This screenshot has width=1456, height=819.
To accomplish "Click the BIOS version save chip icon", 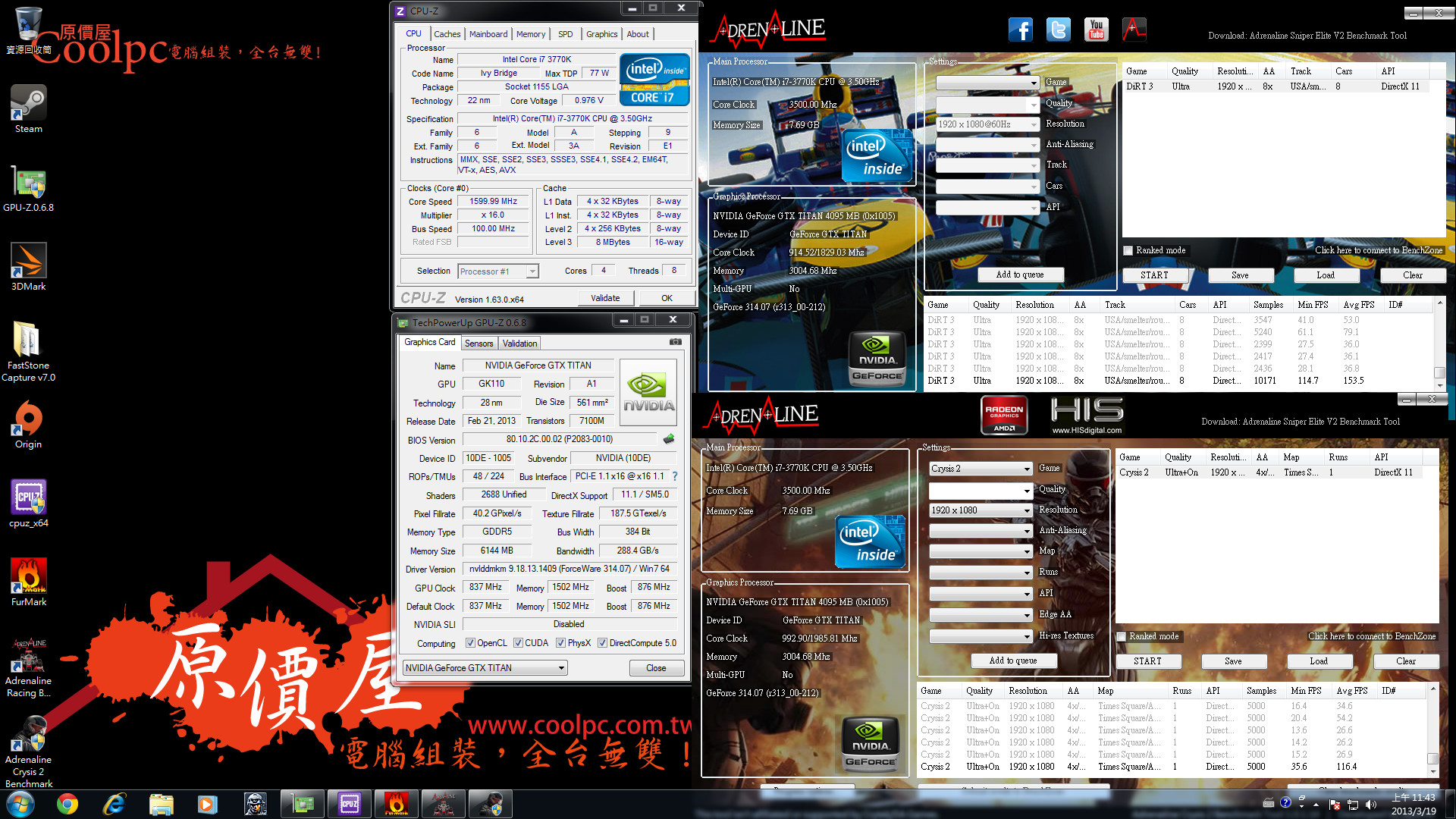I will point(669,439).
